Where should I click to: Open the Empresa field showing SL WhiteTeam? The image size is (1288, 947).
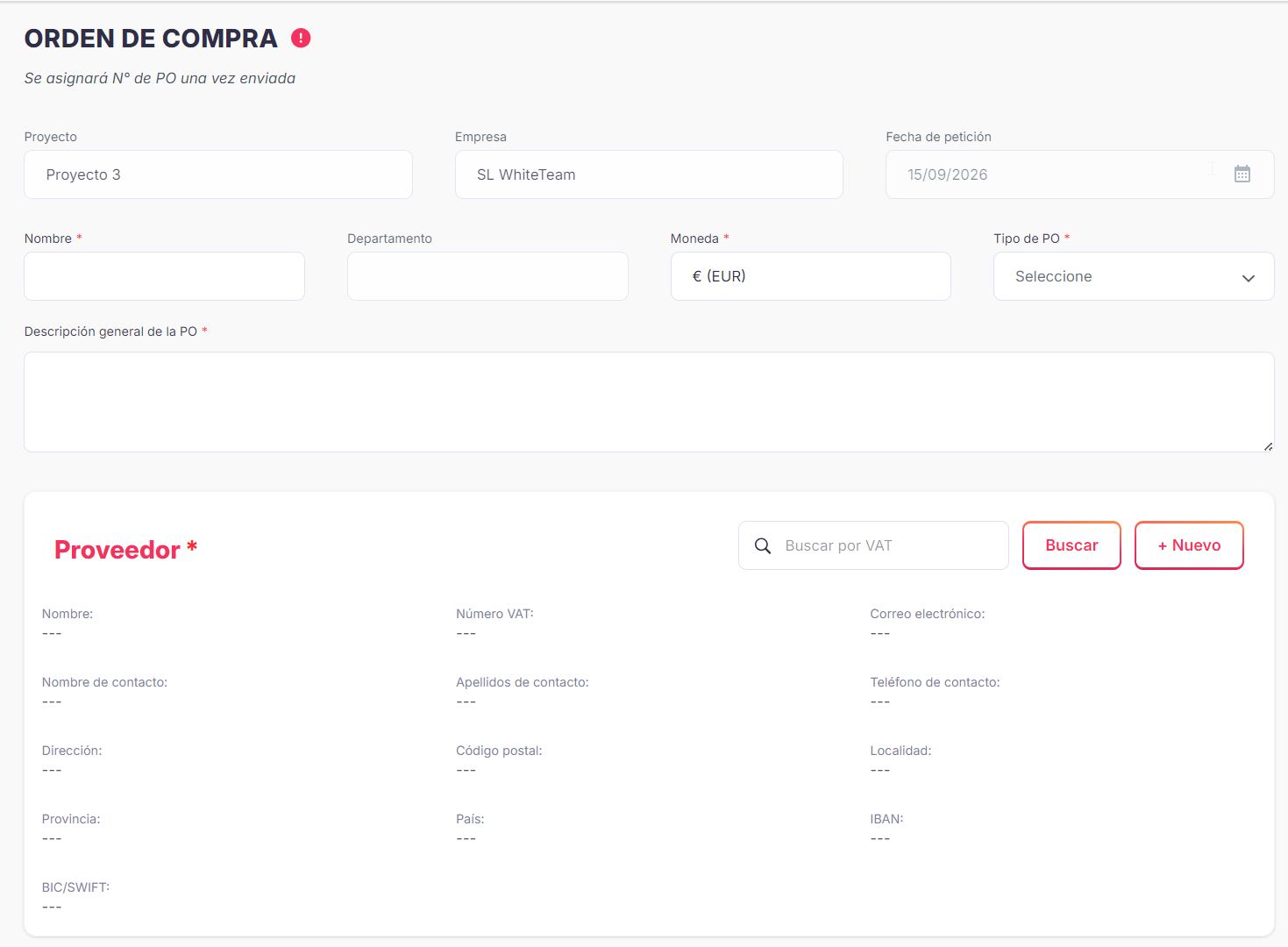click(649, 174)
